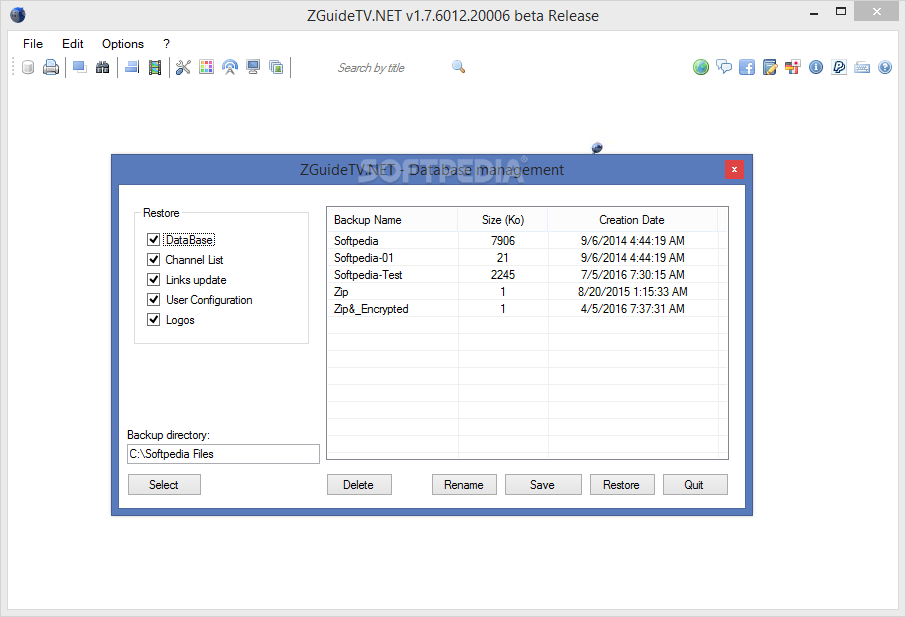
Task: Click the stacked pictures toolbar icon
Action: point(276,68)
